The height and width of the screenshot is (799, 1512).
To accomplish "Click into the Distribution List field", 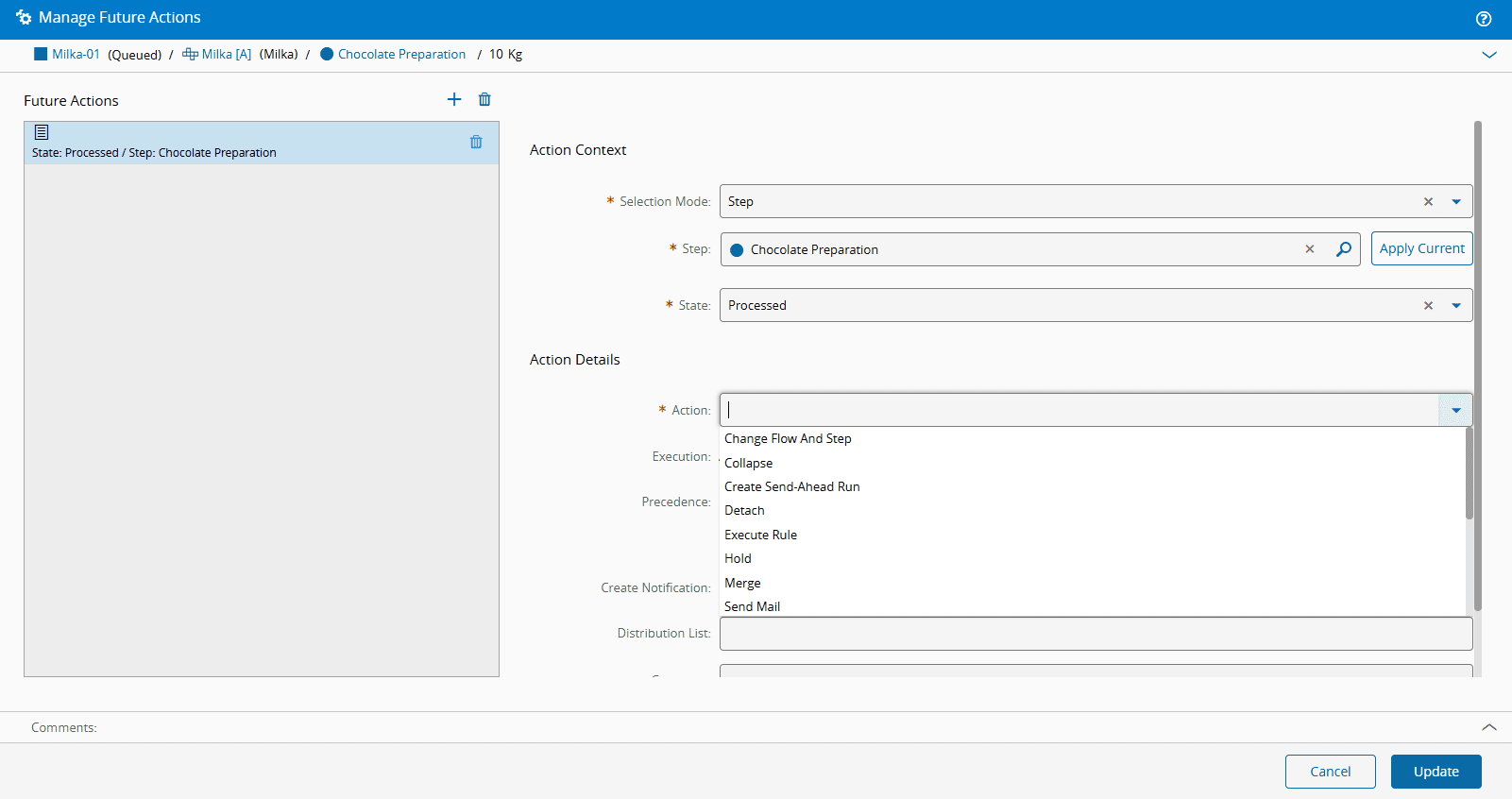I will point(1096,634).
